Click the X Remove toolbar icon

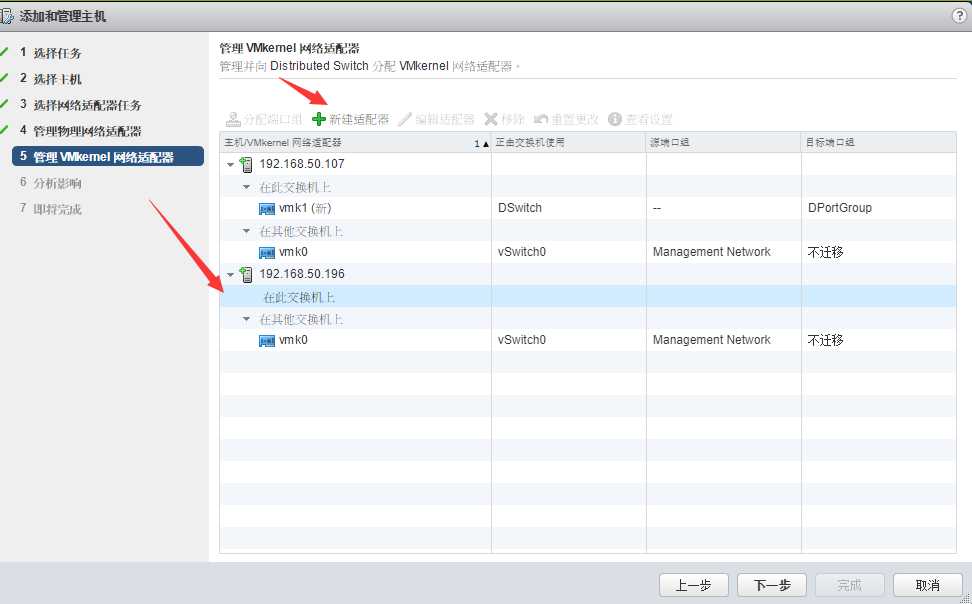coord(491,118)
